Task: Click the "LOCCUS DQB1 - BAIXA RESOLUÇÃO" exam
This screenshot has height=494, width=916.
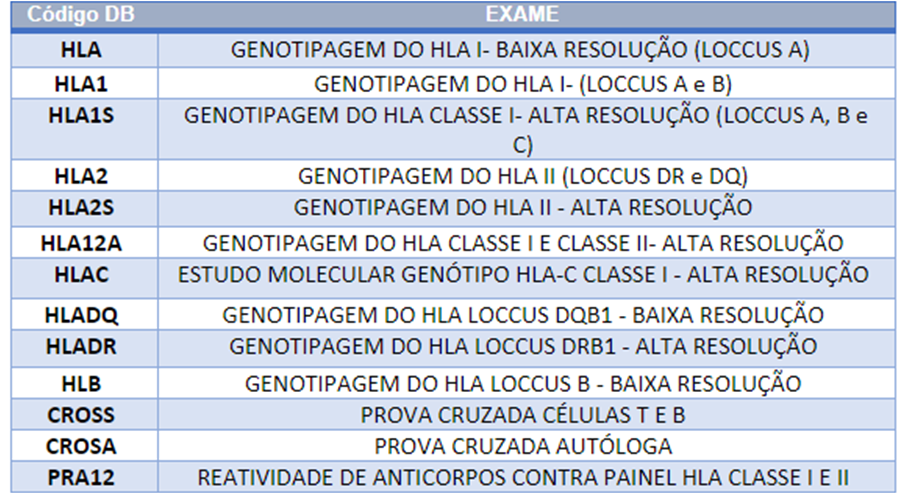Action: click(x=522, y=316)
